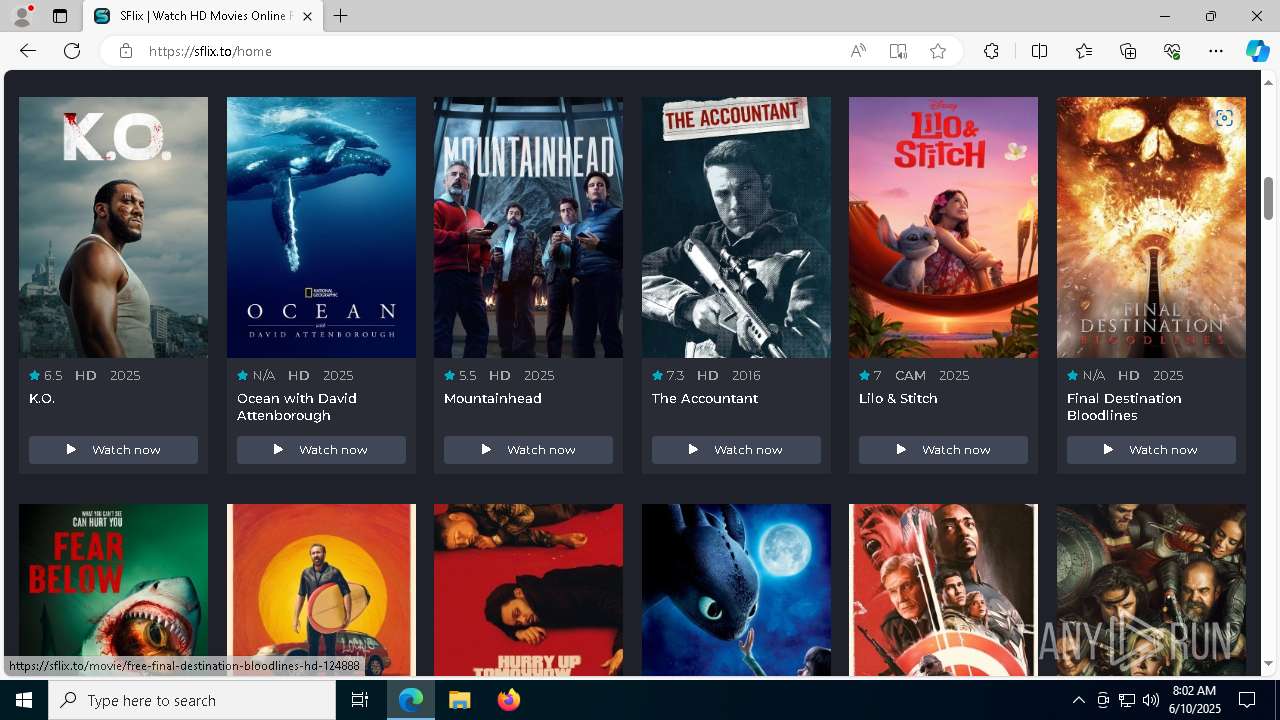Image resolution: width=1280 pixels, height=720 pixels.
Task: Open File Explorer from the taskbar
Action: pyautogui.click(x=459, y=700)
